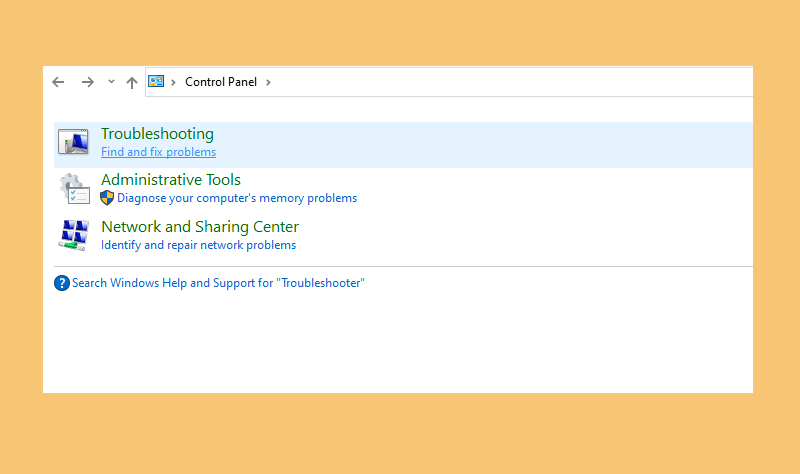This screenshot has width=800, height=474.
Task: Open the Troubleshooting monitor icon
Action: (73, 142)
